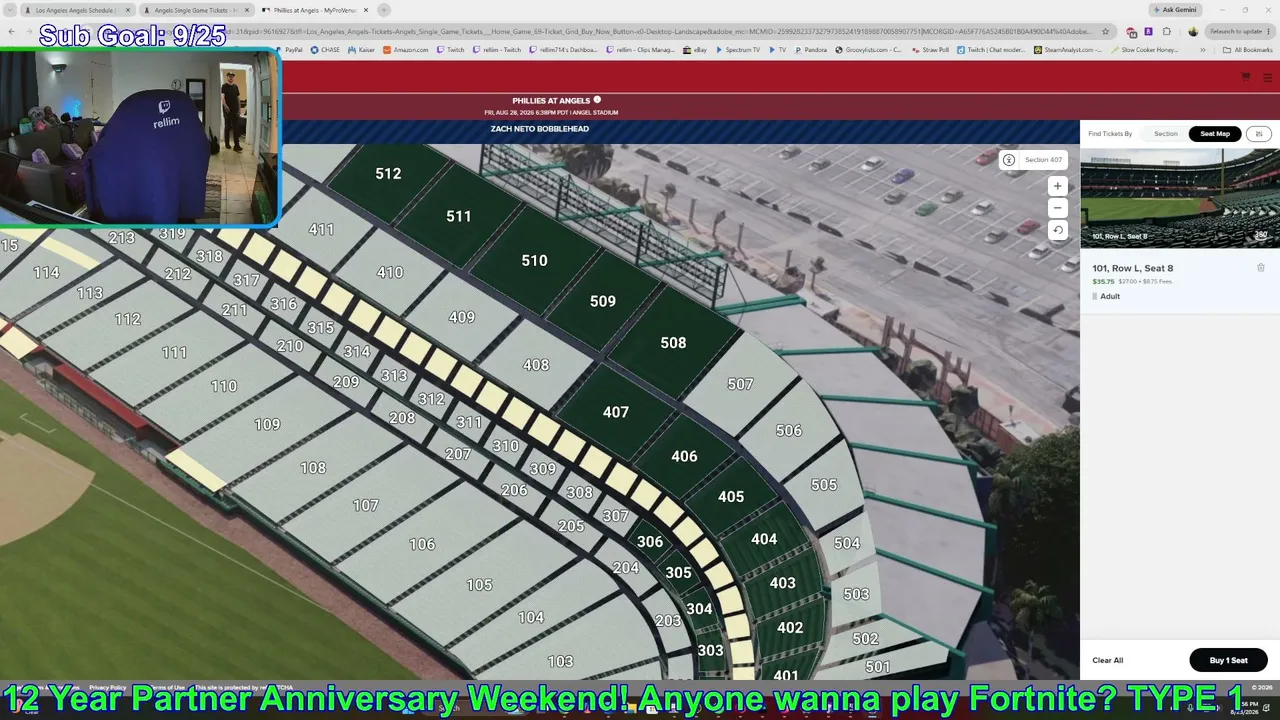The image size is (1280, 720).
Task: Open the hamburger menu in red header
Action: pyautogui.click(x=1268, y=77)
